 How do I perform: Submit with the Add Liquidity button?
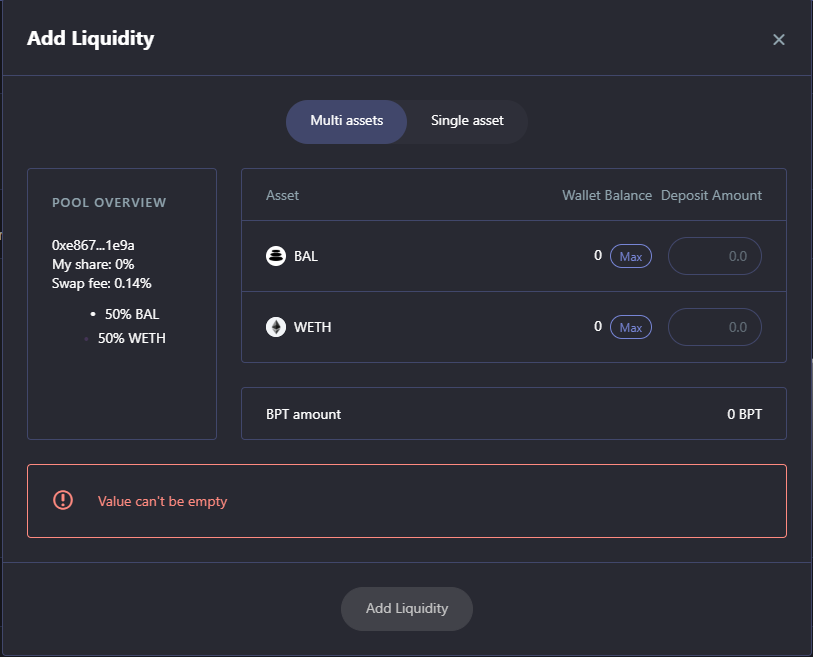(x=406, y=608)
